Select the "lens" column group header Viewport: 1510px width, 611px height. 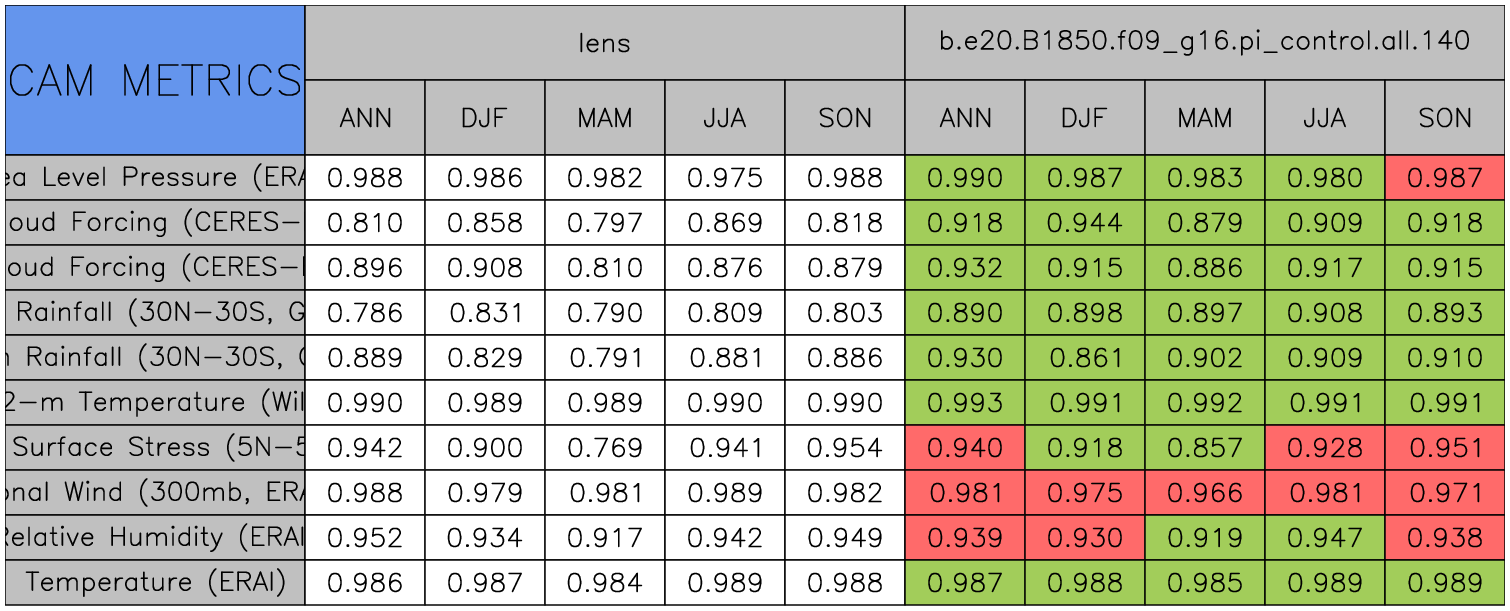605,42
